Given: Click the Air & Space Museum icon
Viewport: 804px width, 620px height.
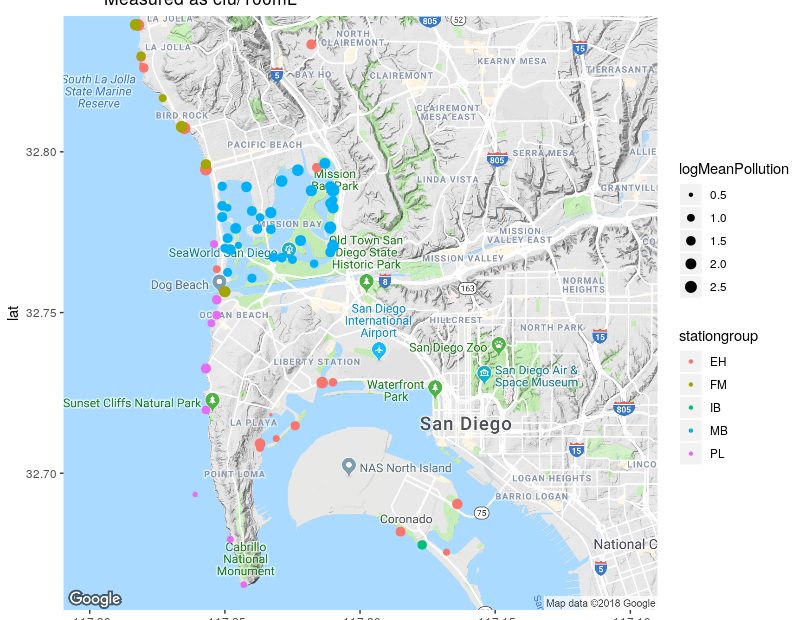Looking at the screenshot, I should (484, 374).
